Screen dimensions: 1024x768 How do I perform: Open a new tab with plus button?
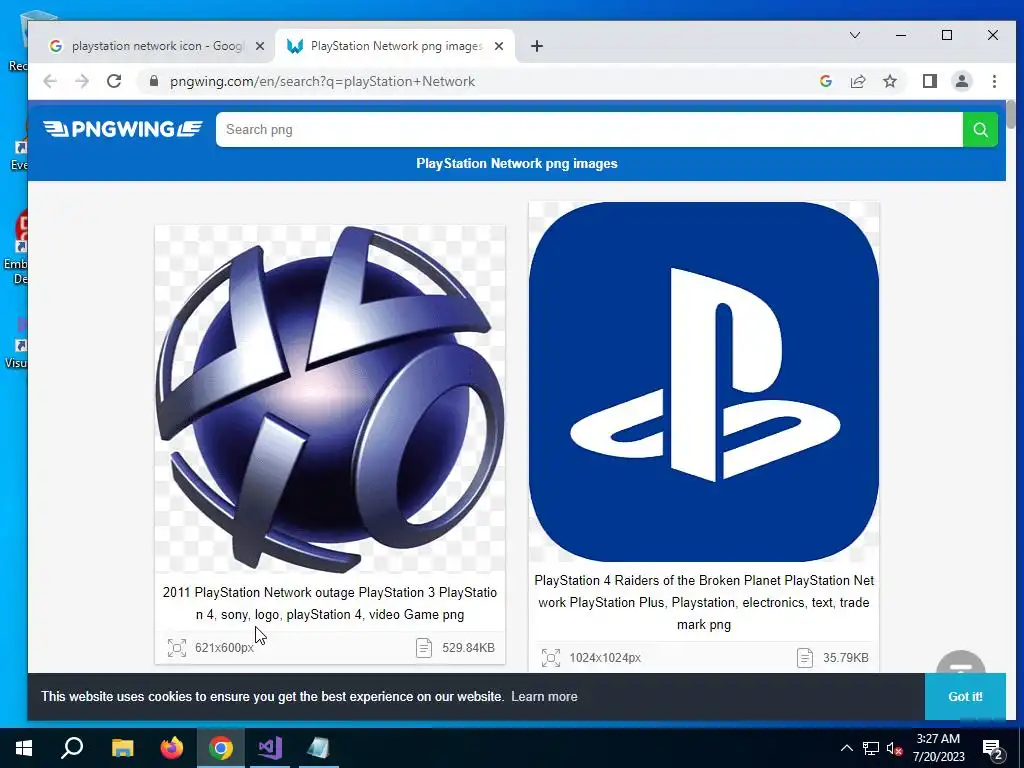537,46
